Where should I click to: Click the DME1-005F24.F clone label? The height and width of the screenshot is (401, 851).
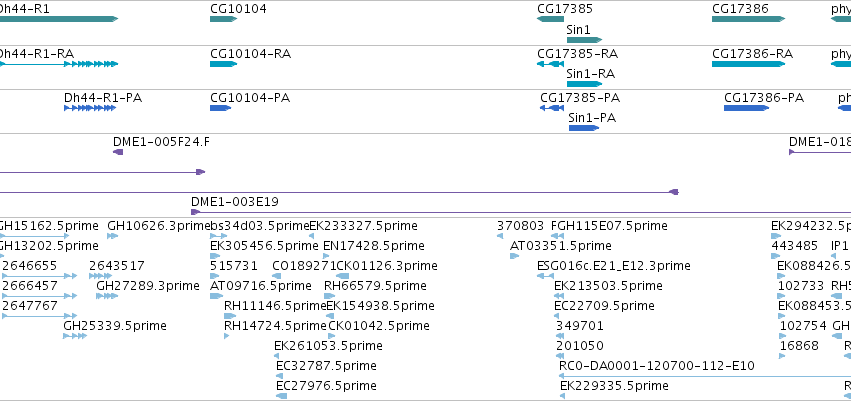click(161, 142)
